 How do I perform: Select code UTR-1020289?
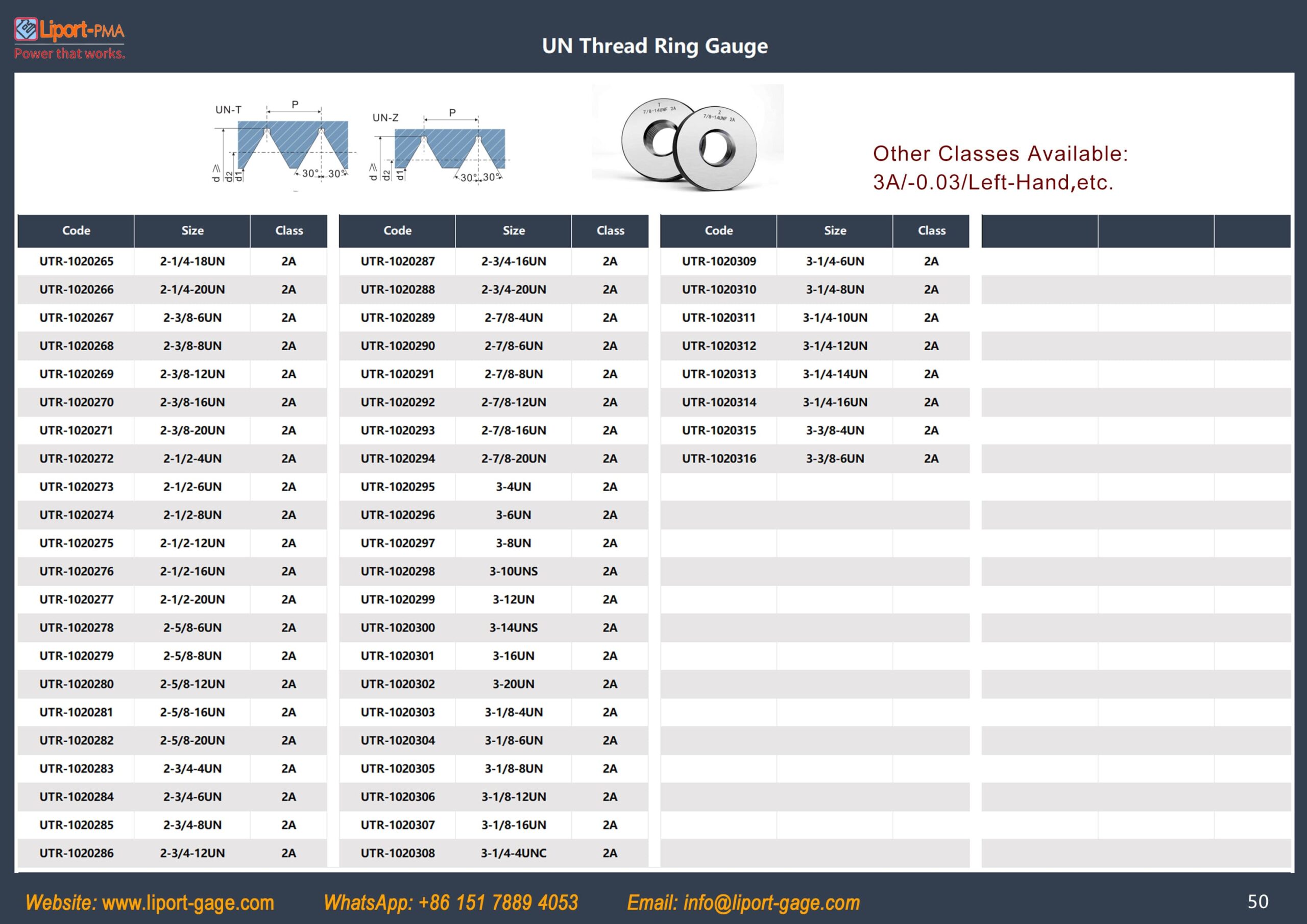pos(397,318)
